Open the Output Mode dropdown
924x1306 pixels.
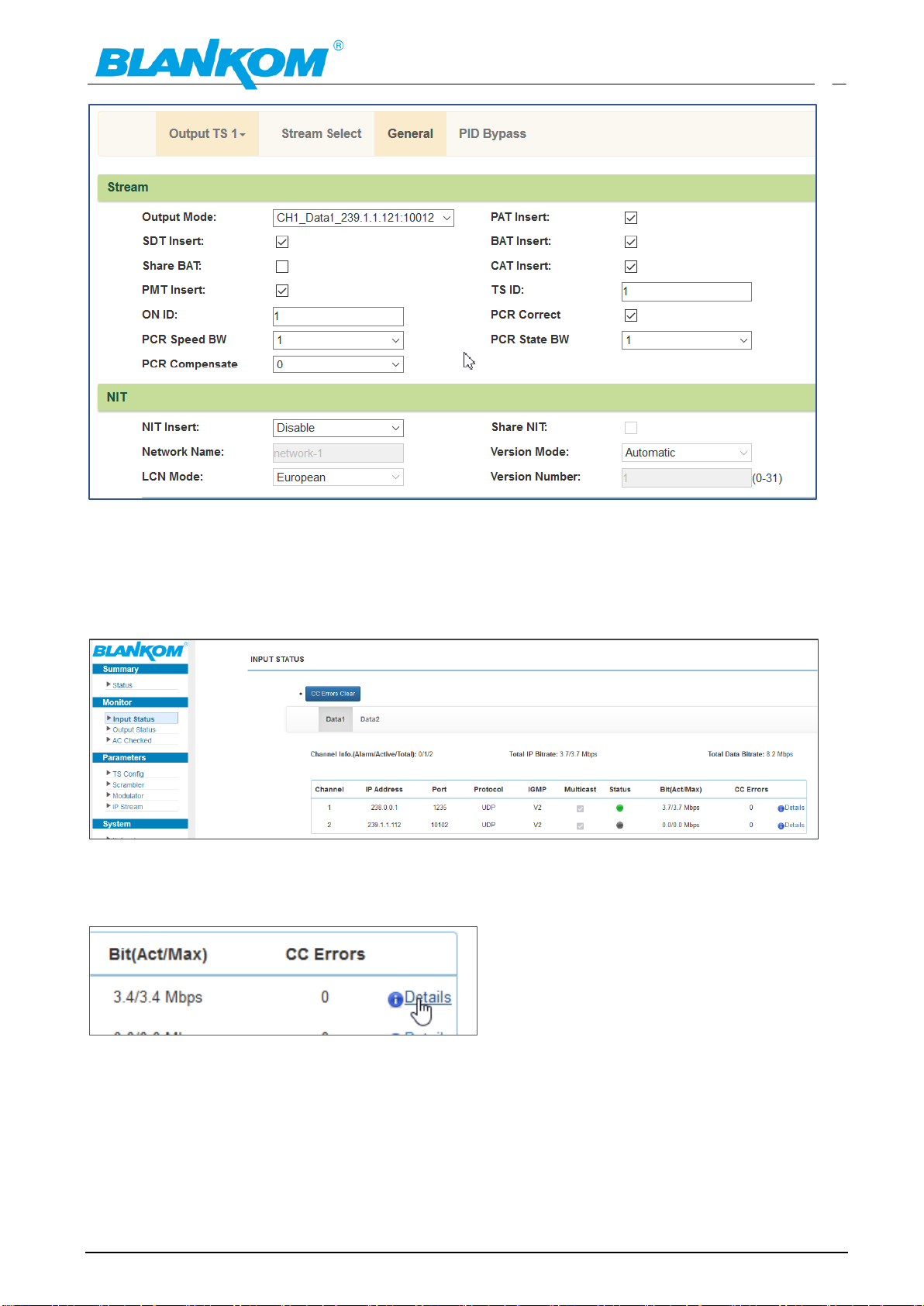coord(364,218)
